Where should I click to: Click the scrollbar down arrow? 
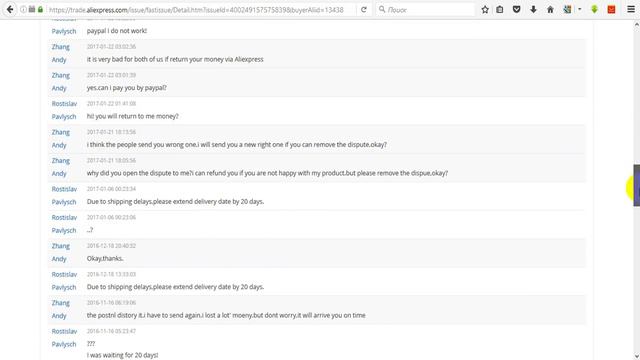[636, 356]
